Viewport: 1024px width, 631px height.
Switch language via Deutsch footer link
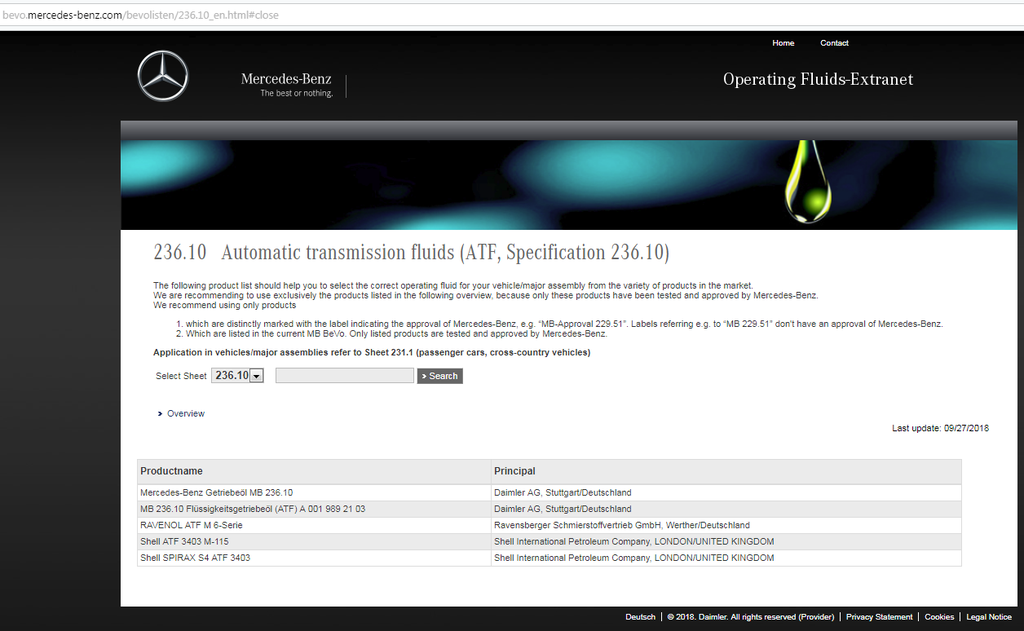[640, 617]
